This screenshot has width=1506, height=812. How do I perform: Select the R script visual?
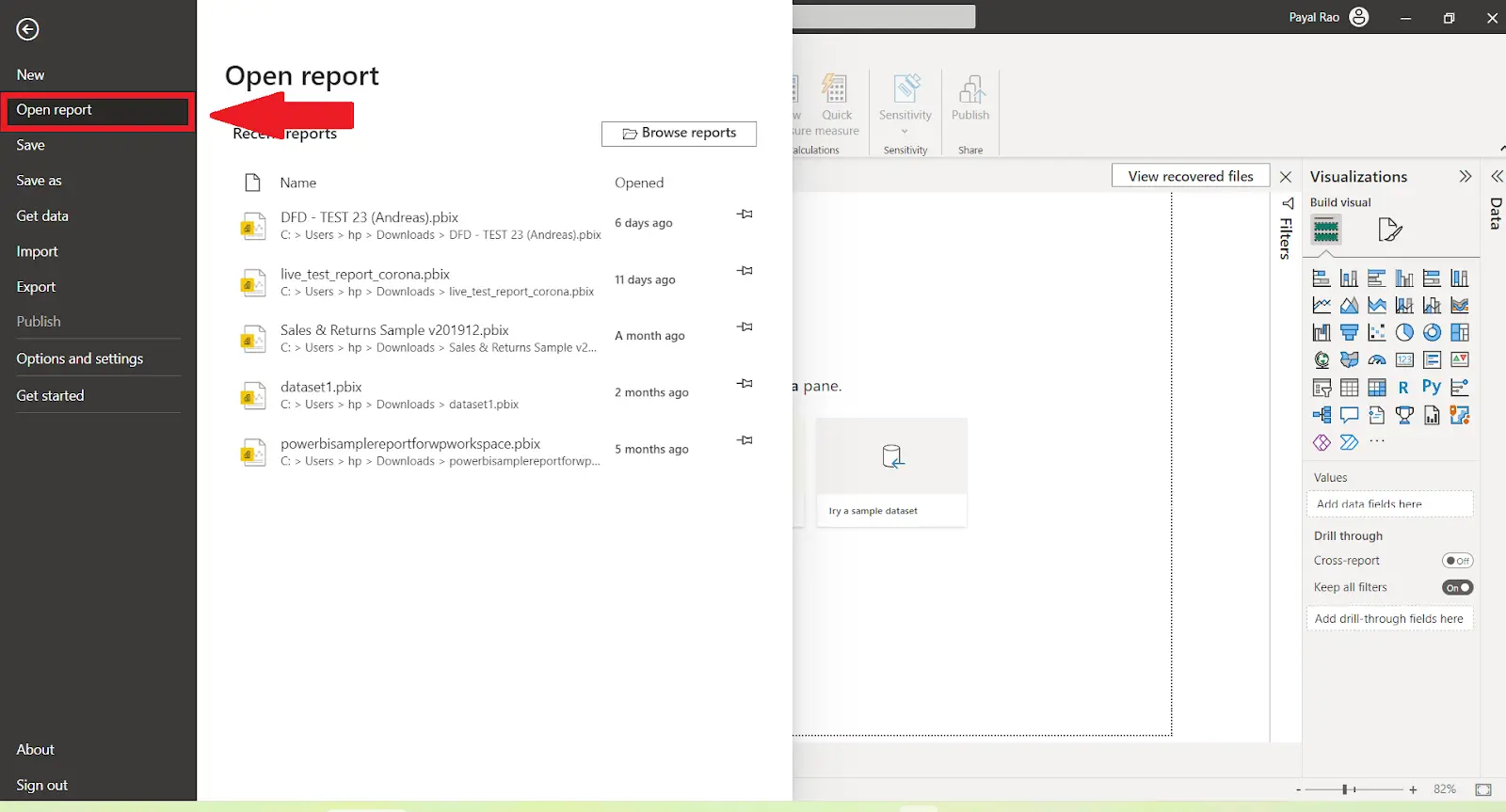tap(1404, 388)
